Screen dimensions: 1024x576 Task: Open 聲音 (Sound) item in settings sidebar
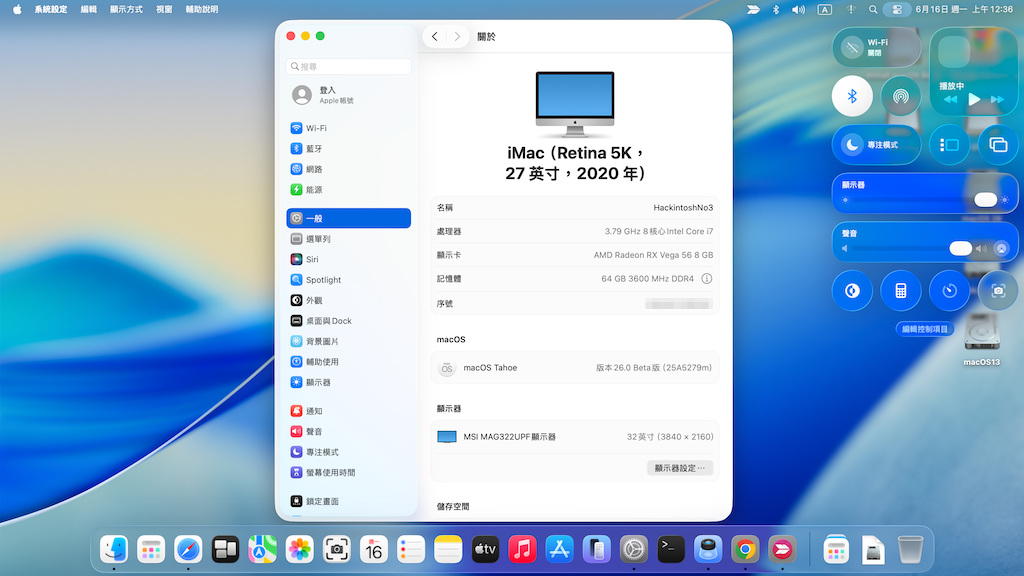[x=348, y=432]
